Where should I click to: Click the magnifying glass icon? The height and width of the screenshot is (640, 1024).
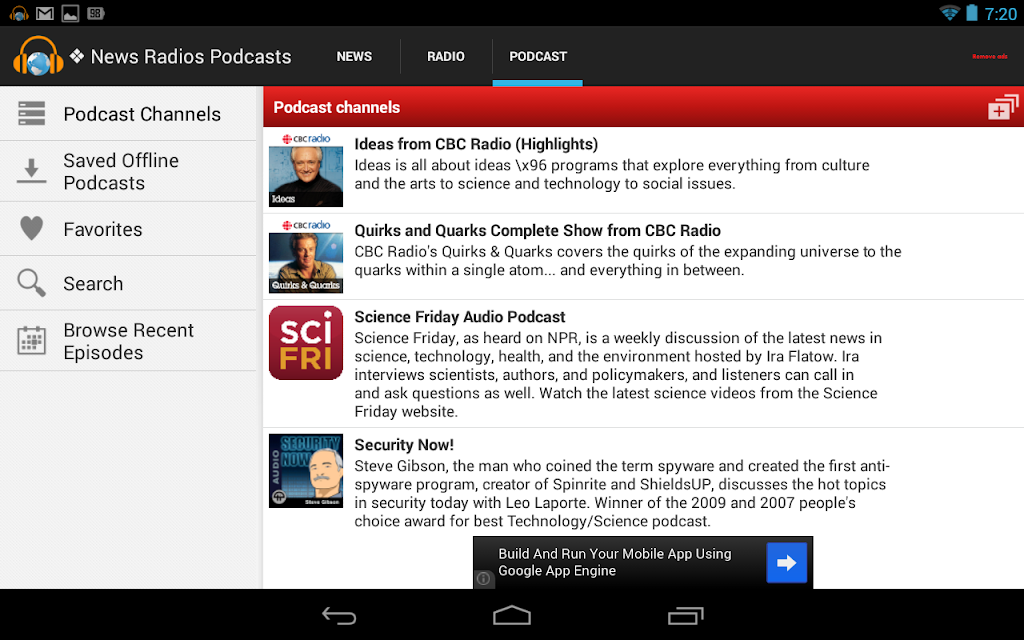31,283
